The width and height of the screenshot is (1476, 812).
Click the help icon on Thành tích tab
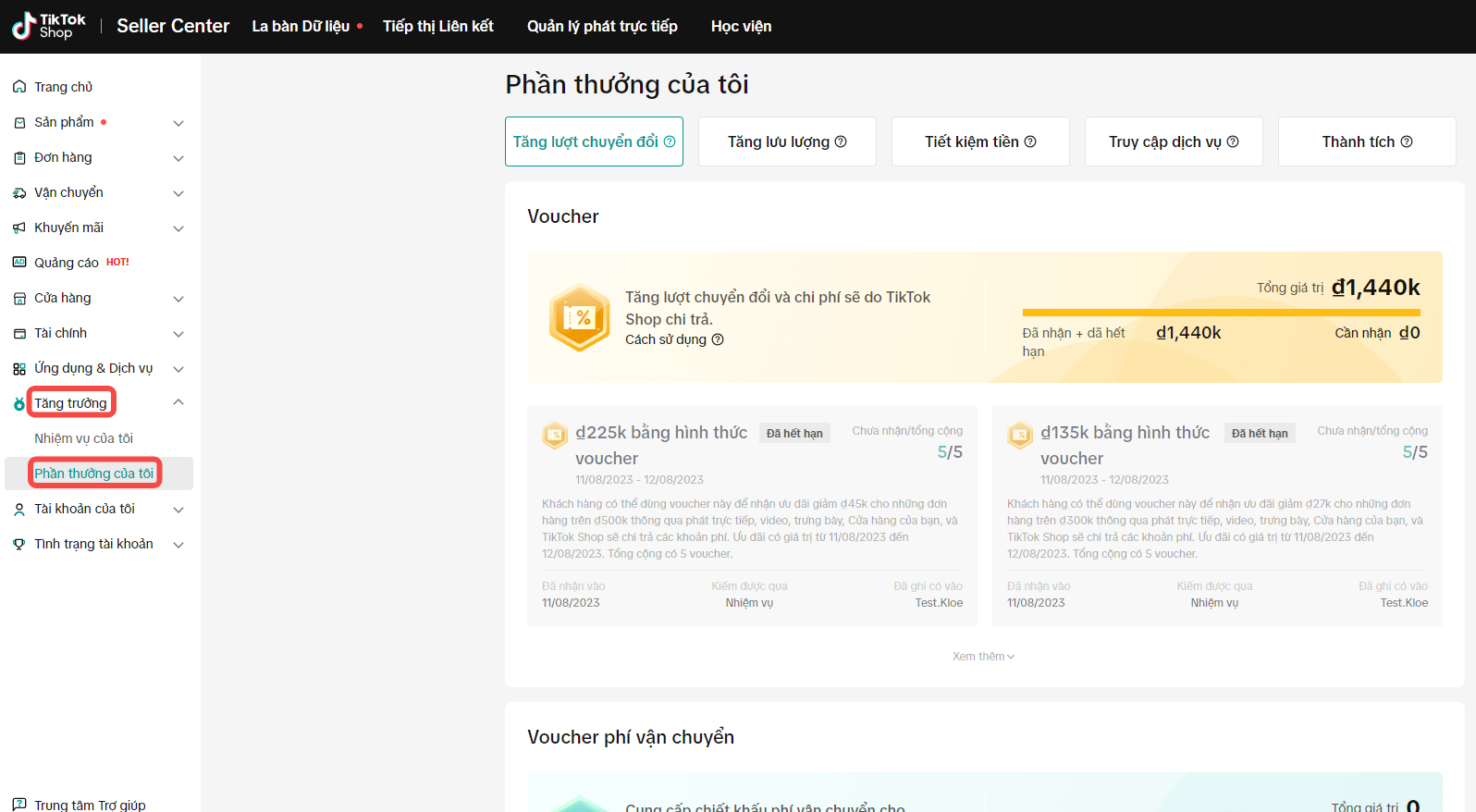pyautogui.click(x=1407, y=141)
